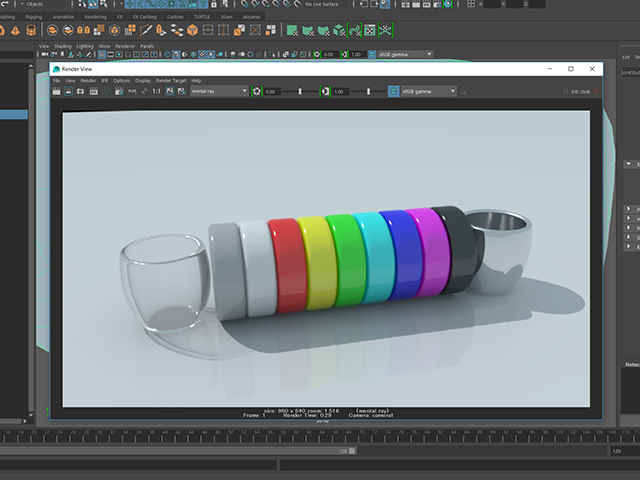Switch to the Rendering shelf tab
640x480 pixels.
[96, 17]
